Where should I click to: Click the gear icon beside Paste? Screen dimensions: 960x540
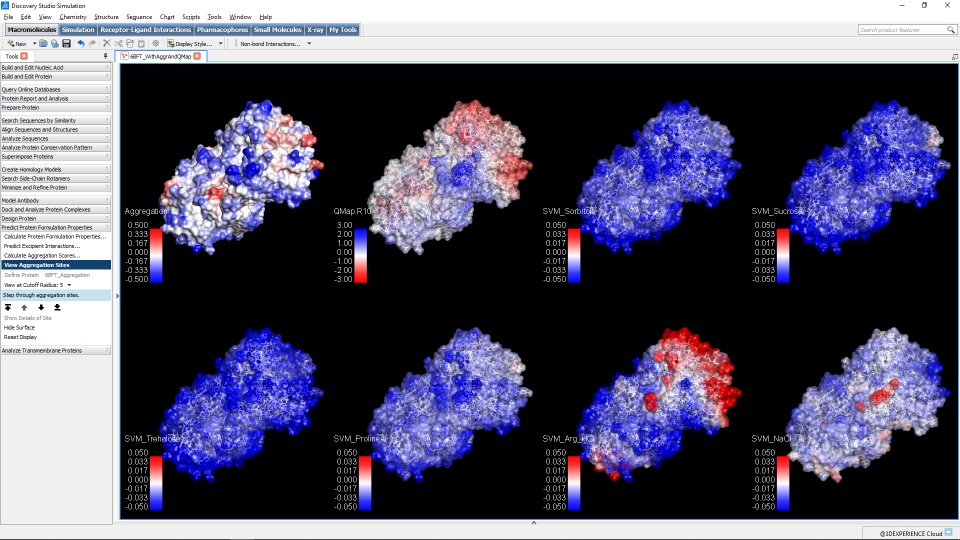(x=156, y=43)
